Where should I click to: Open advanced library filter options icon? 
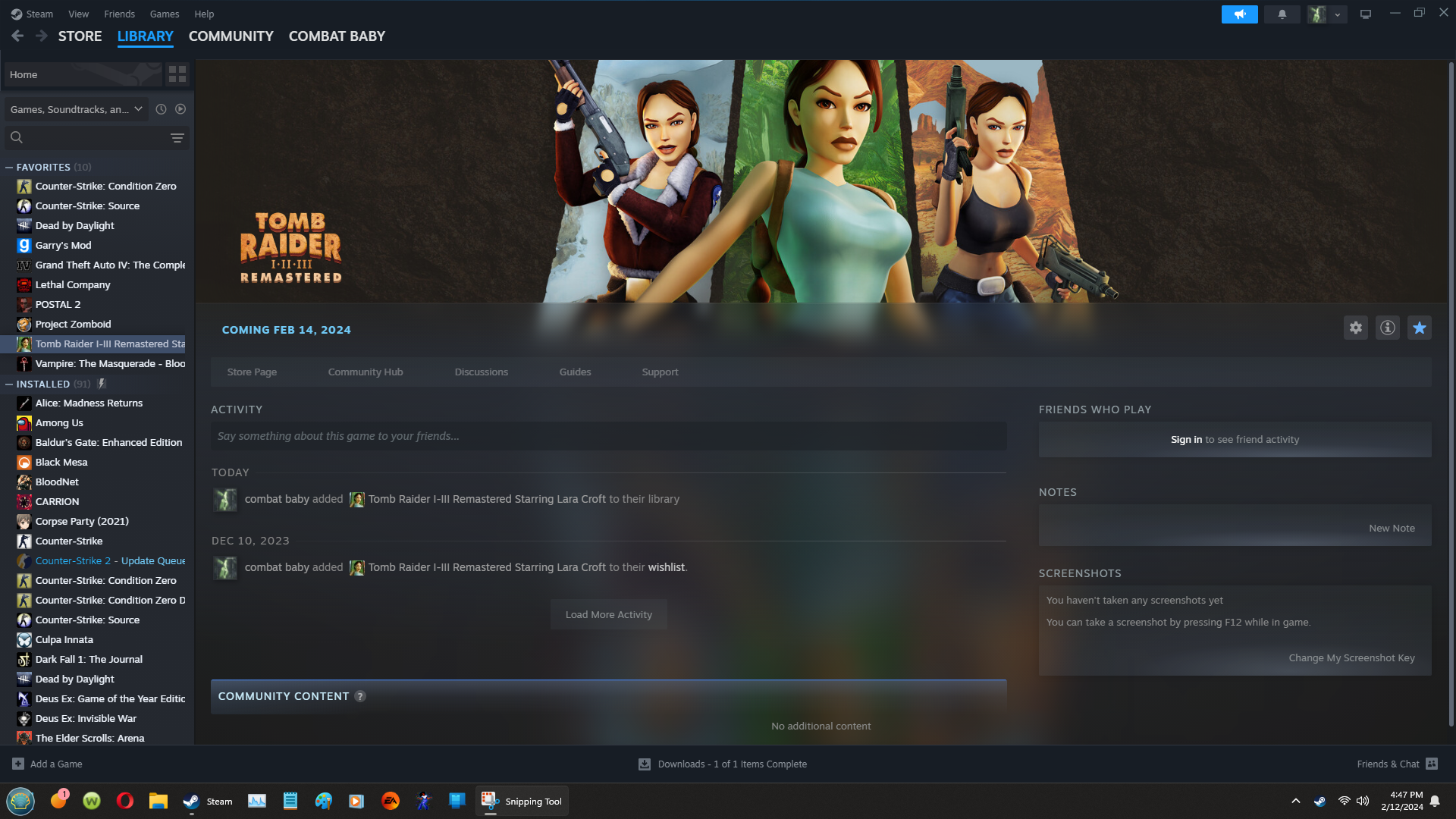[x=177, y=138]
